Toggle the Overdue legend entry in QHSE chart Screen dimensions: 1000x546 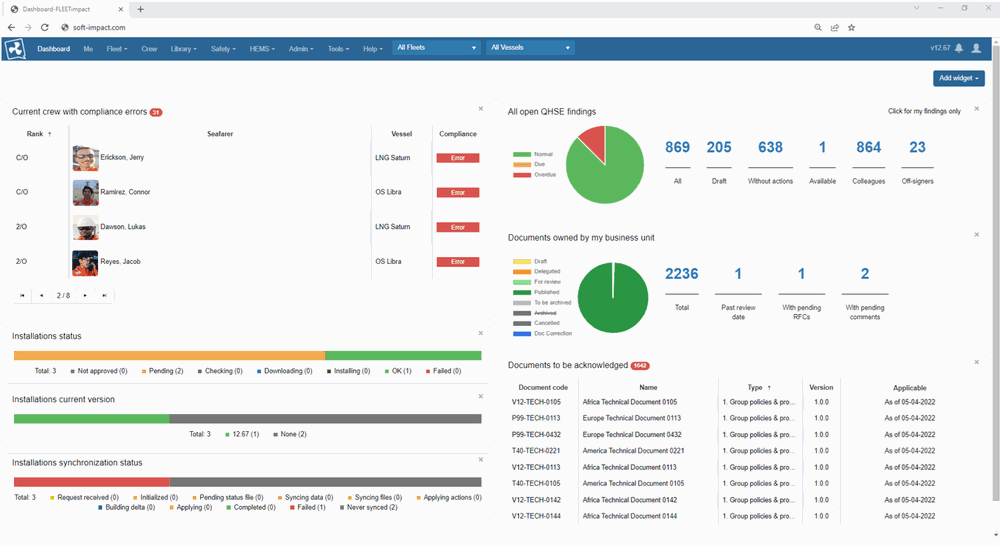pos(534,175)
